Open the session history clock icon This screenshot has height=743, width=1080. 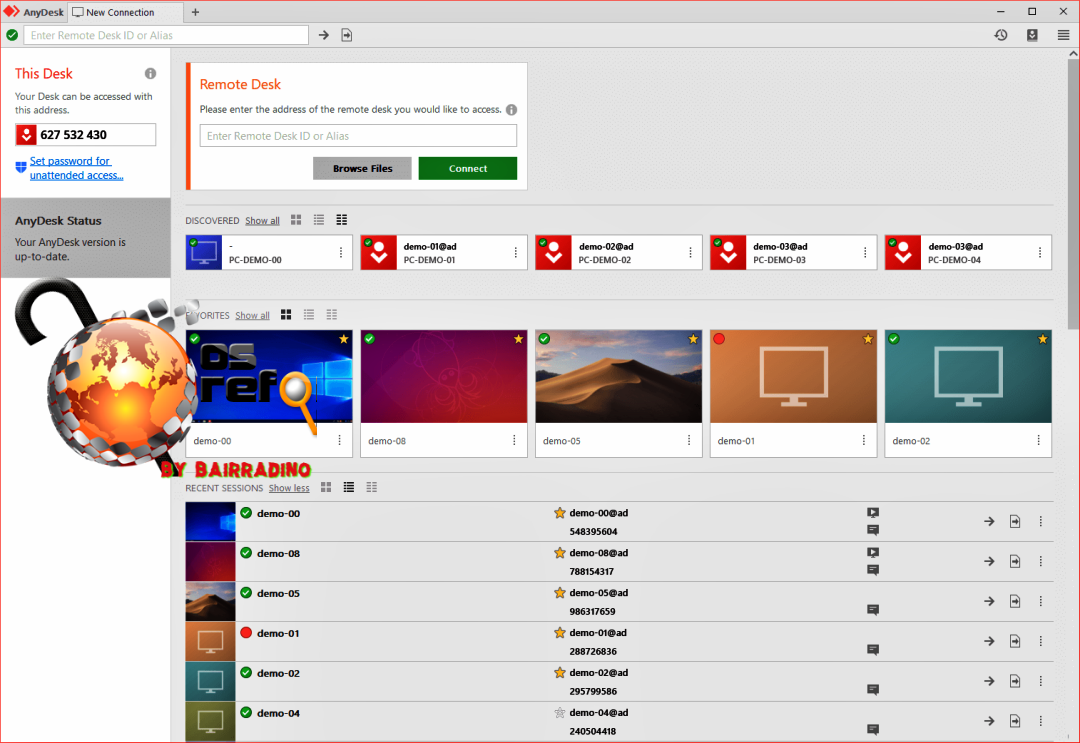point(1001,35)
